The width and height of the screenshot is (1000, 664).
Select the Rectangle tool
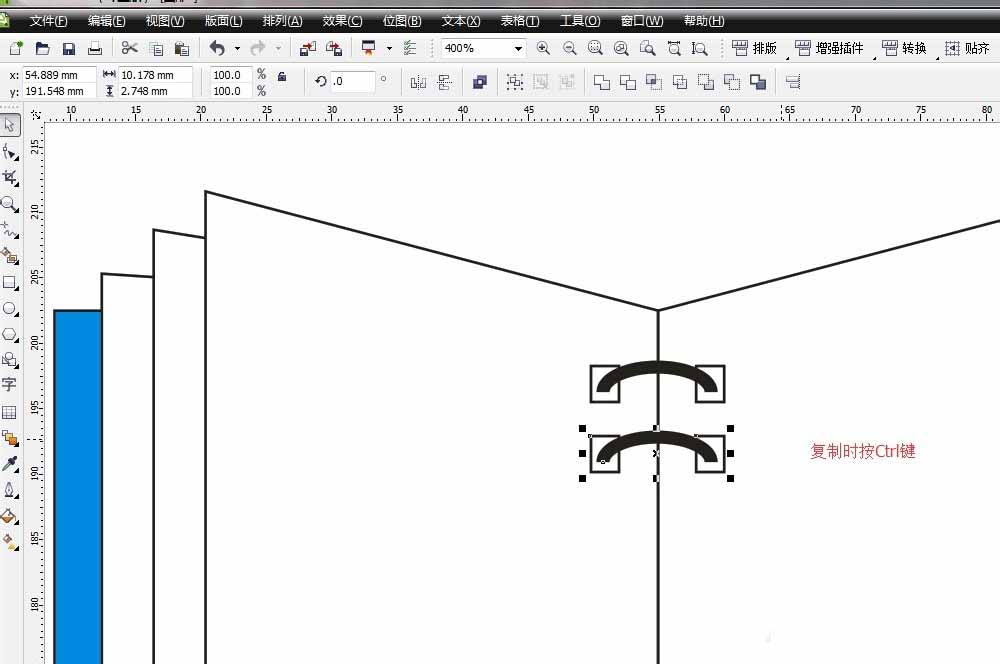[x=9, y=283]
